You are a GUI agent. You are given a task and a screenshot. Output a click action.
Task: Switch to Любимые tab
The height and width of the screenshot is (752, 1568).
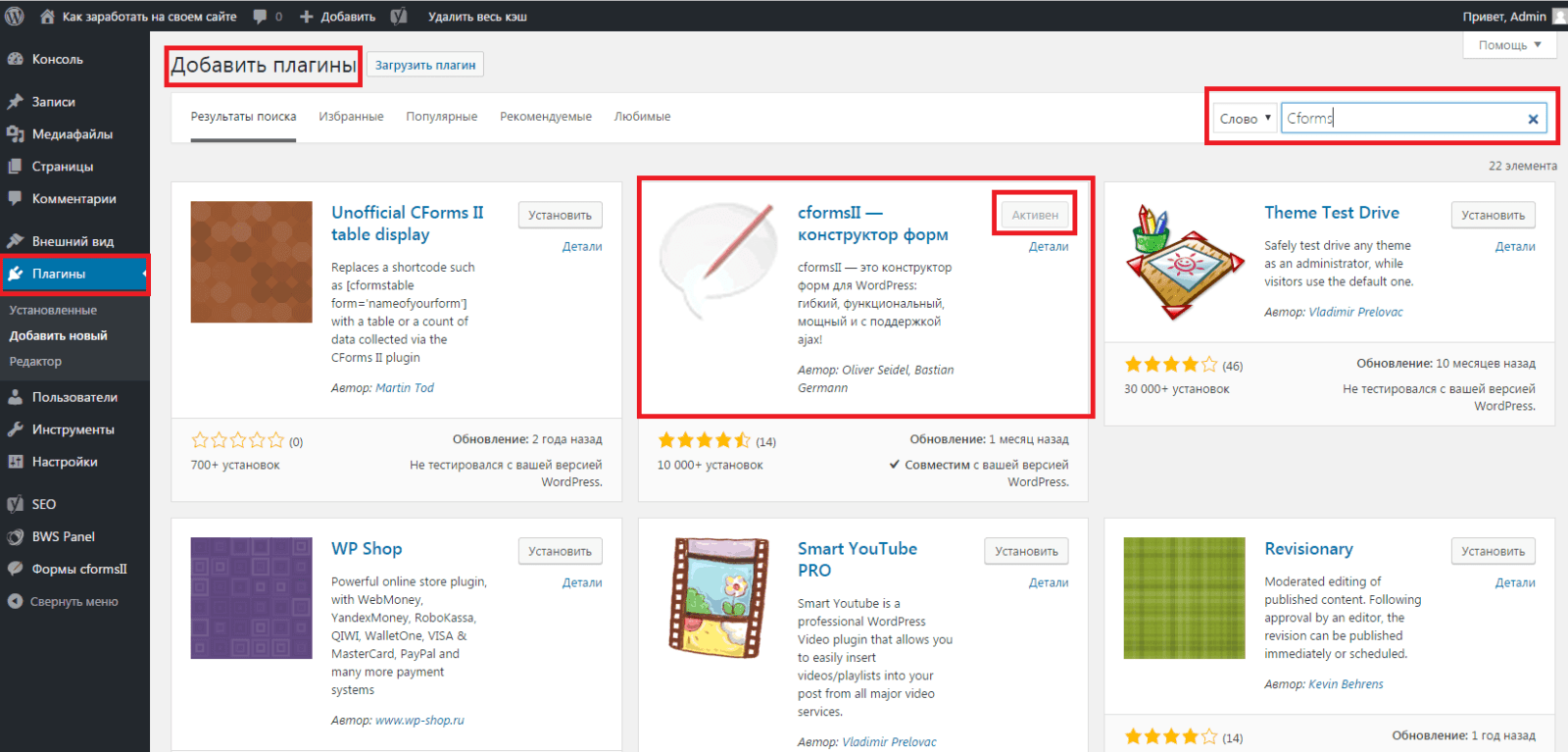[643, 117]
